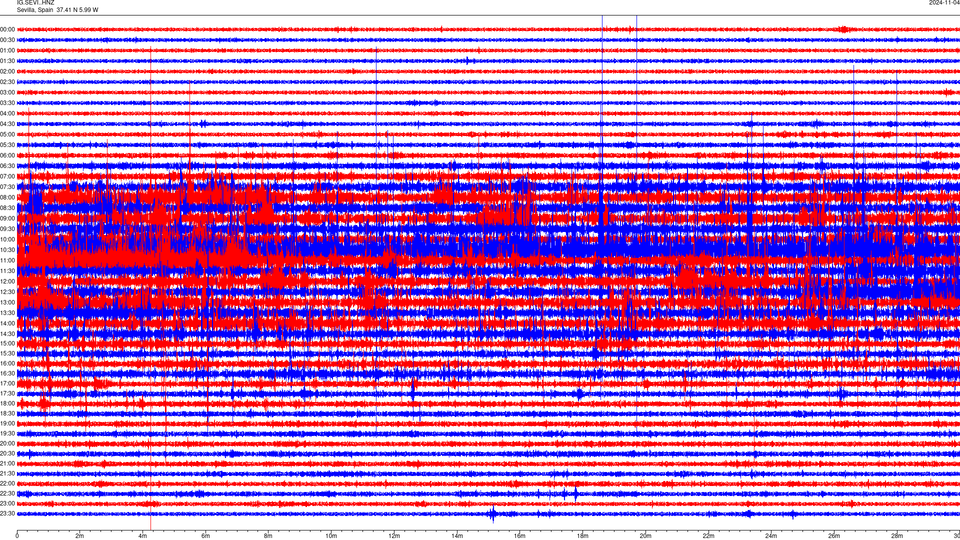960x540 pixels.
Task: Select the 02:00 time row label
Action: pyautogui.click(x=7, y=72)
